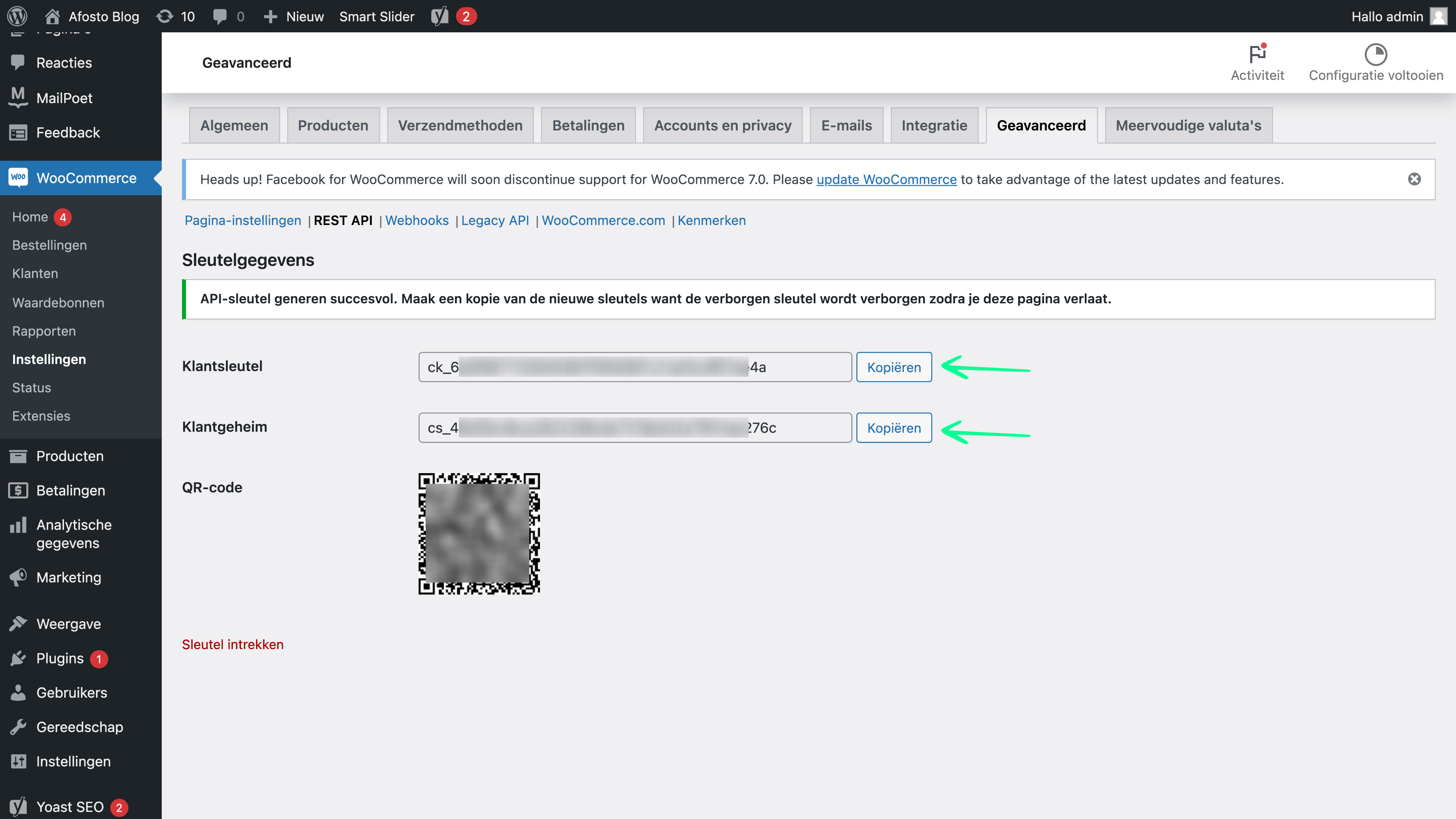
Task: Click the update WooCommerce link
Action: 886,179
